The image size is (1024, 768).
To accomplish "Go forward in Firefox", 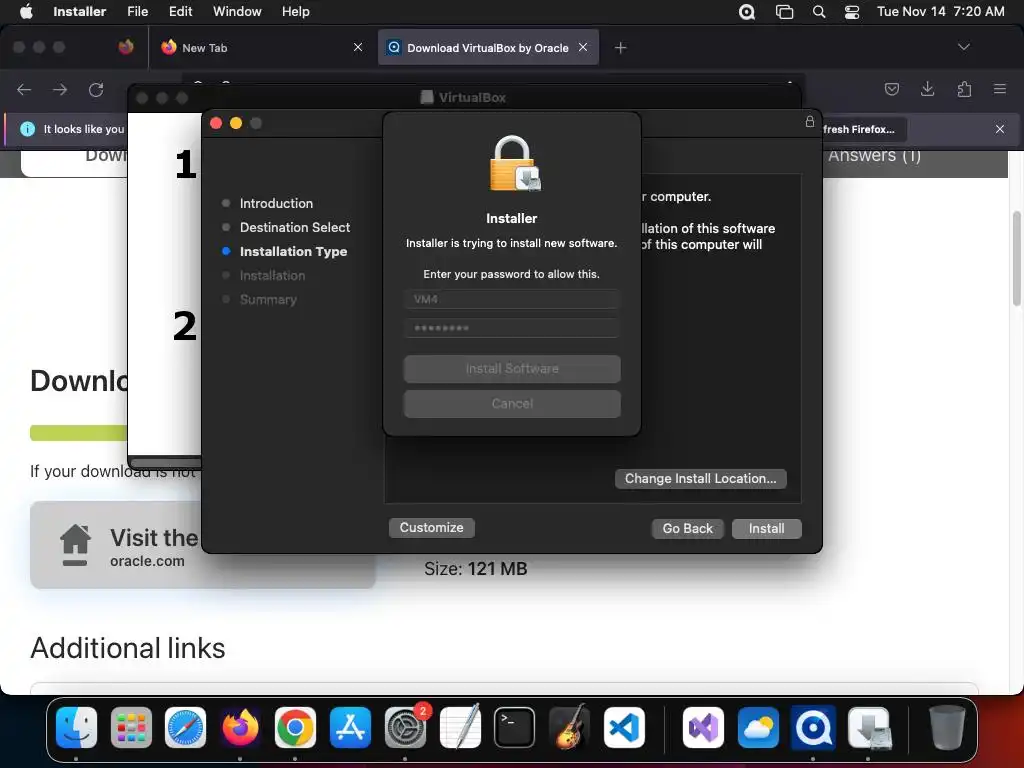I will [60, 89].
